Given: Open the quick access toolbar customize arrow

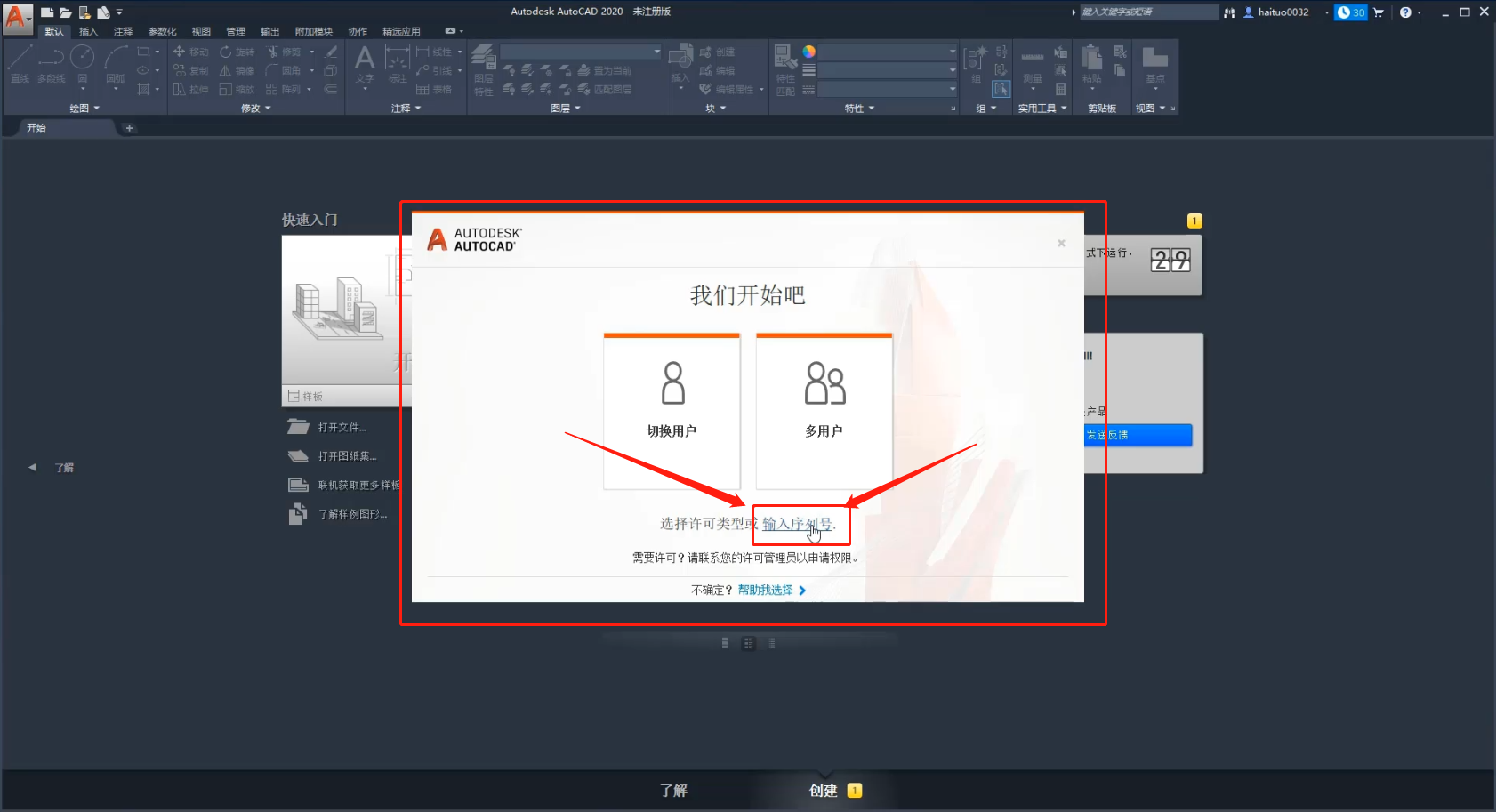Looking at the screenshot, I should click(119, 12).
